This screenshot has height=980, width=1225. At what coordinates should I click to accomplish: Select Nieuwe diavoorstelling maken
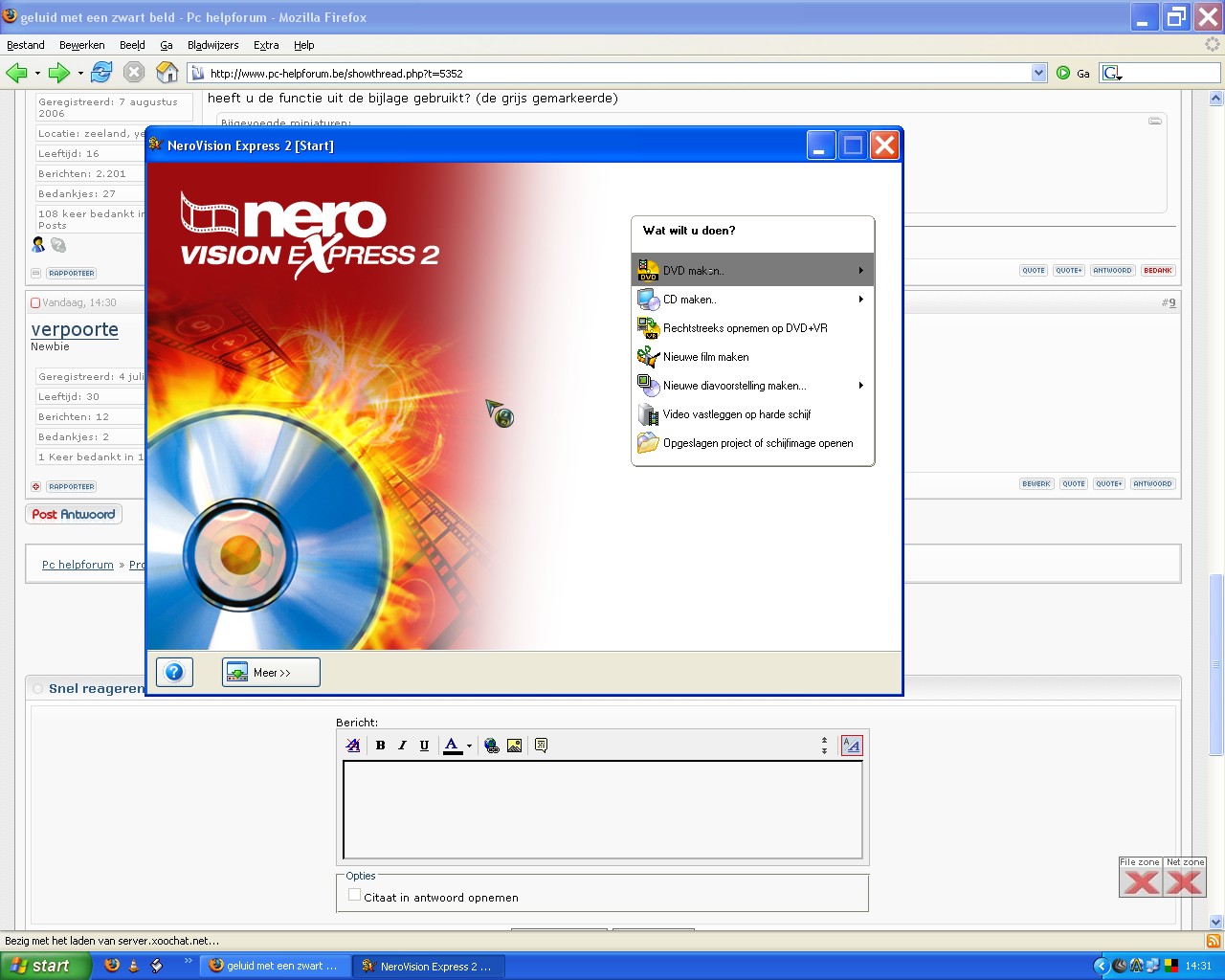click(752, 386)
